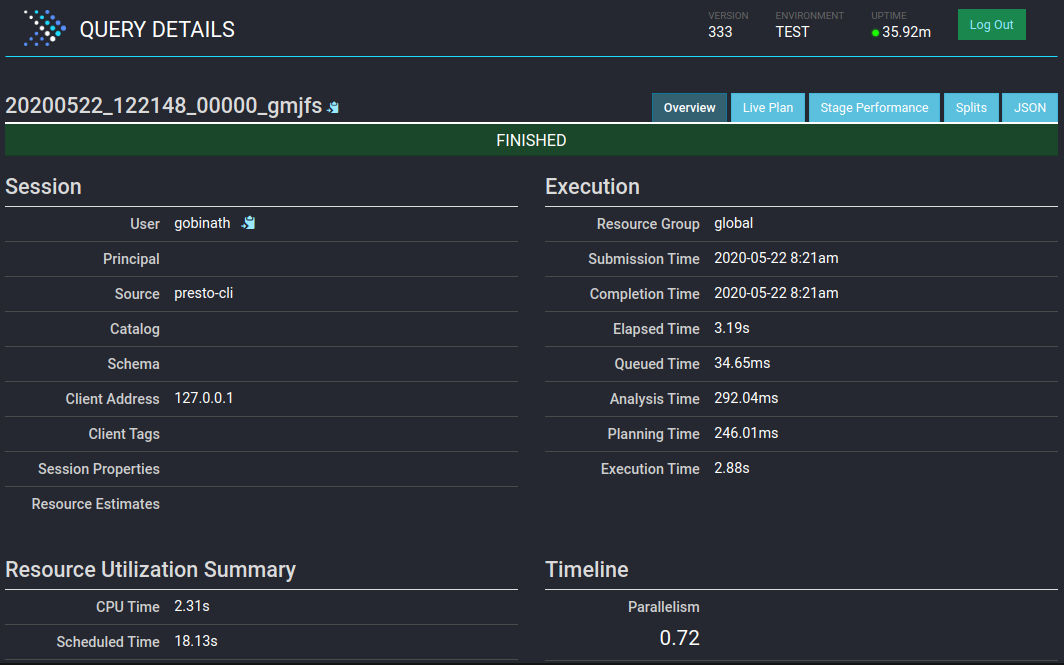The width and height of the screenshot is (1064, 665).
Task: Click the environment value TEST
Action: [x=793, y=32]
